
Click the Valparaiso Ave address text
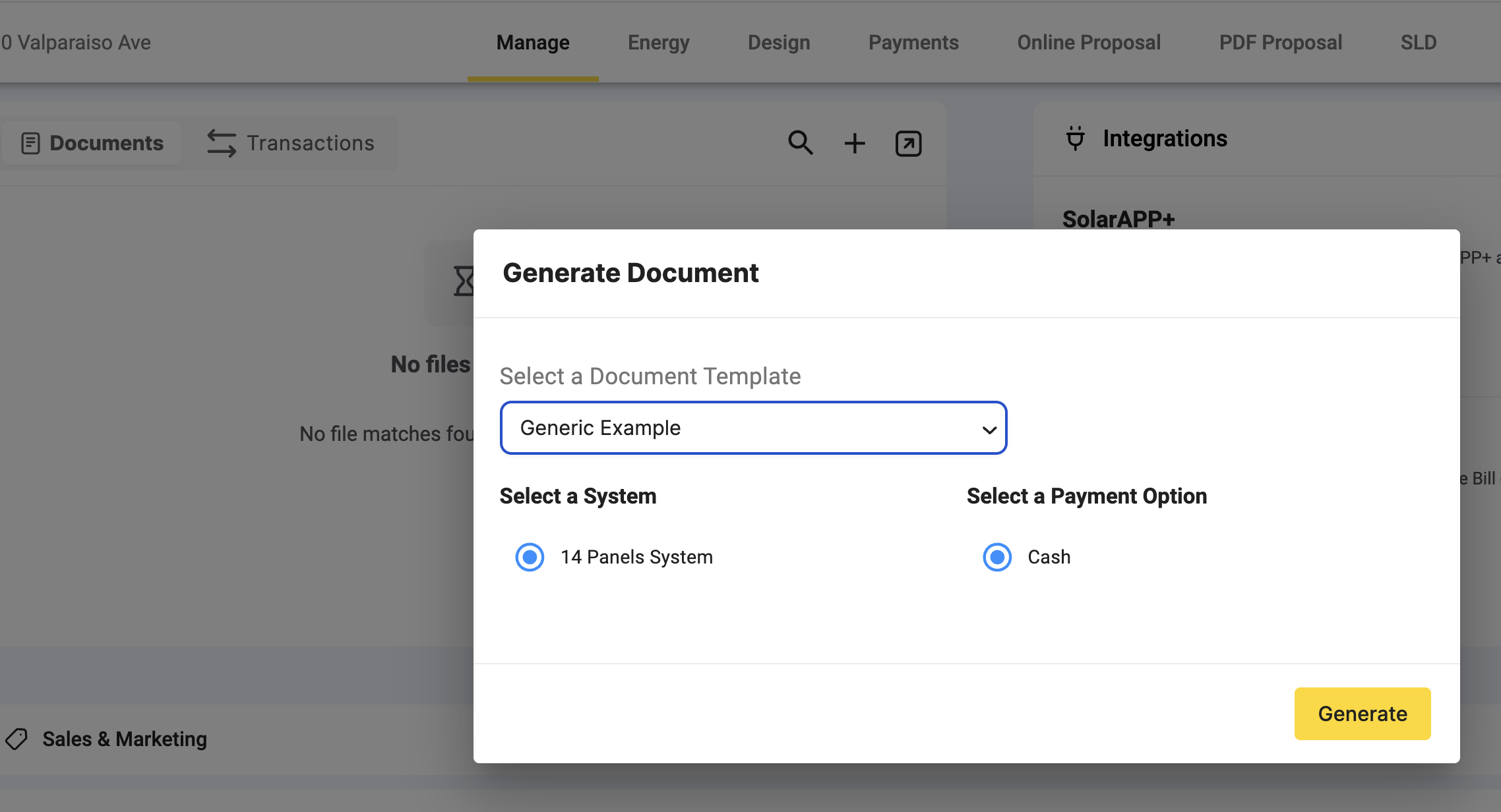[77, 42]
